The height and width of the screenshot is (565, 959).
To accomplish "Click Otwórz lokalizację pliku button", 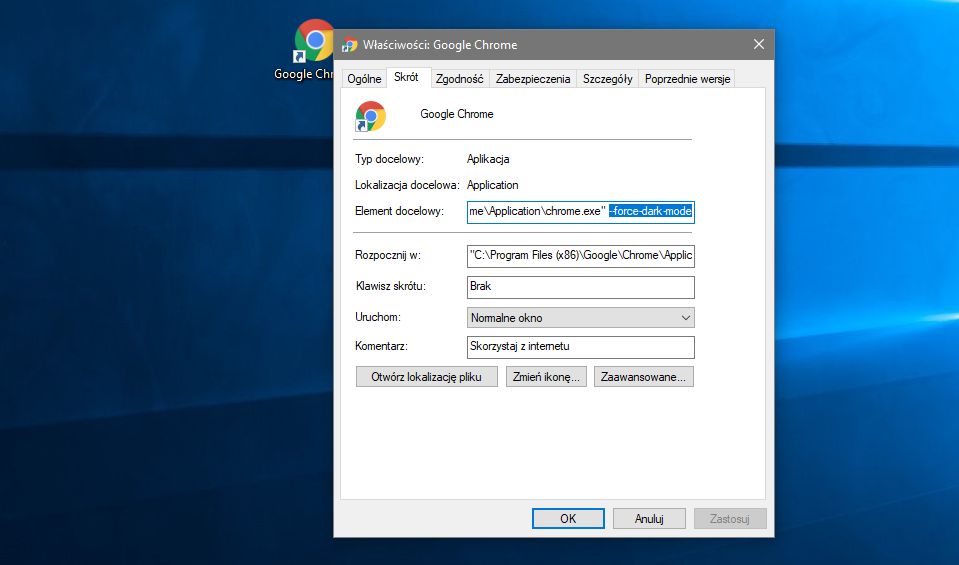I will click(x=426, y=377).
